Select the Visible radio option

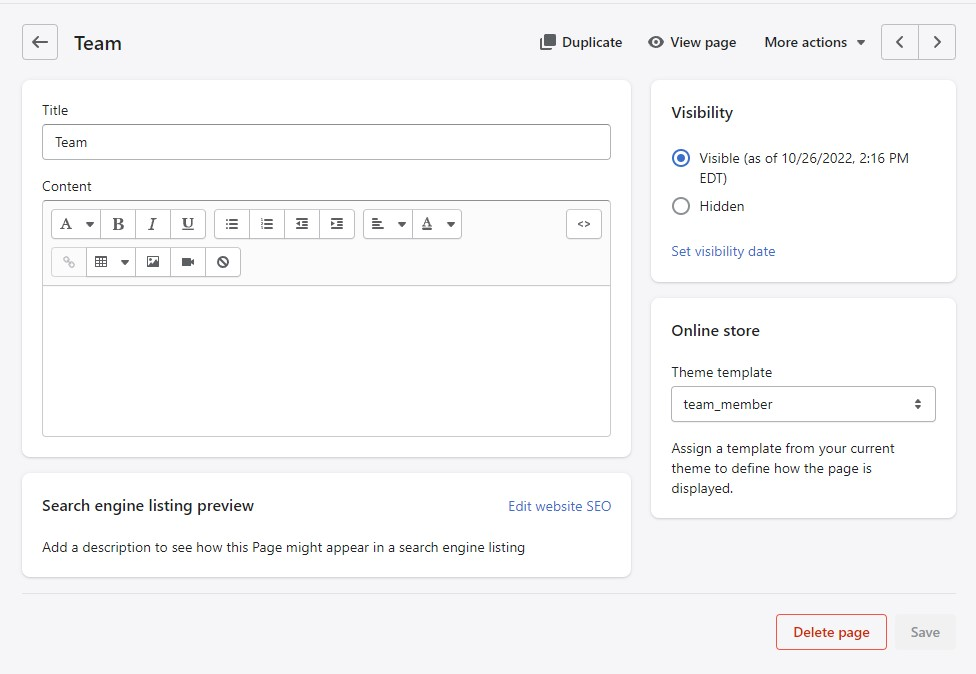pos(681,158)
